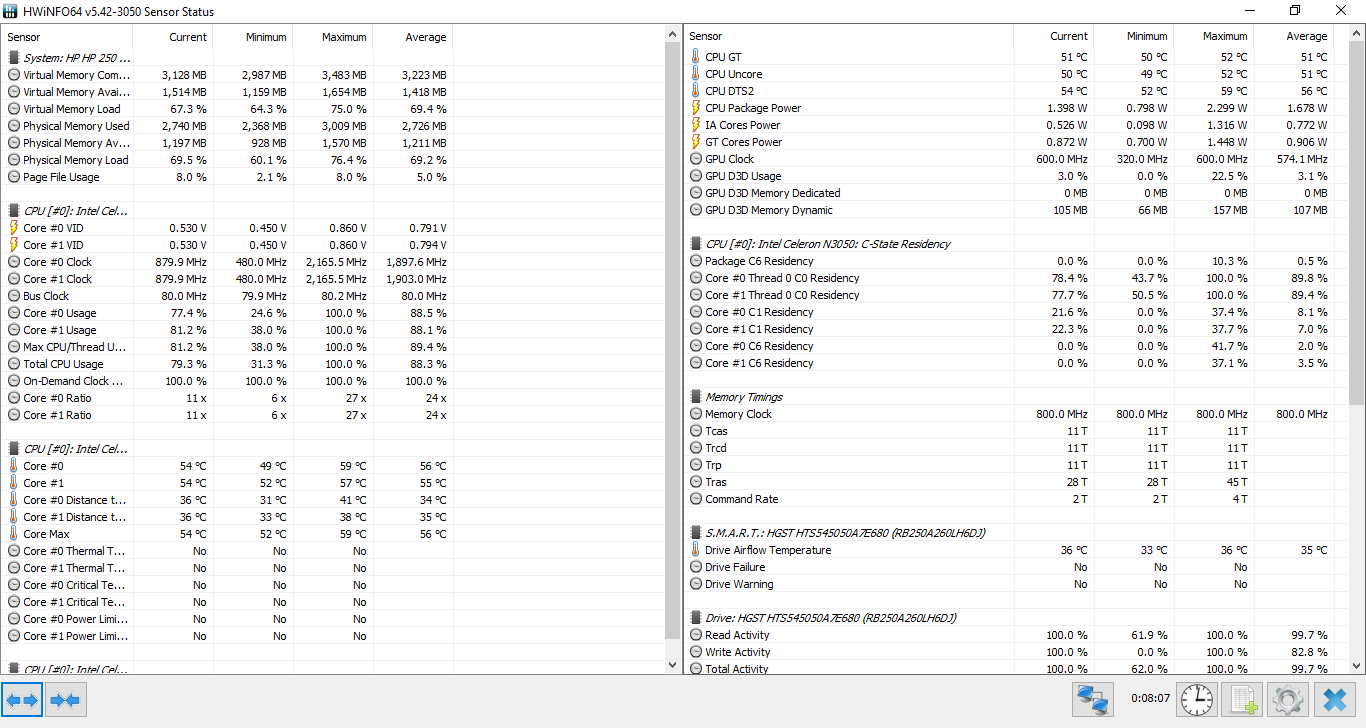Click the round icon beside Total CPU Usage
Screen dimensions: 1366x728
pyautogui.click(x=14, y=364)
